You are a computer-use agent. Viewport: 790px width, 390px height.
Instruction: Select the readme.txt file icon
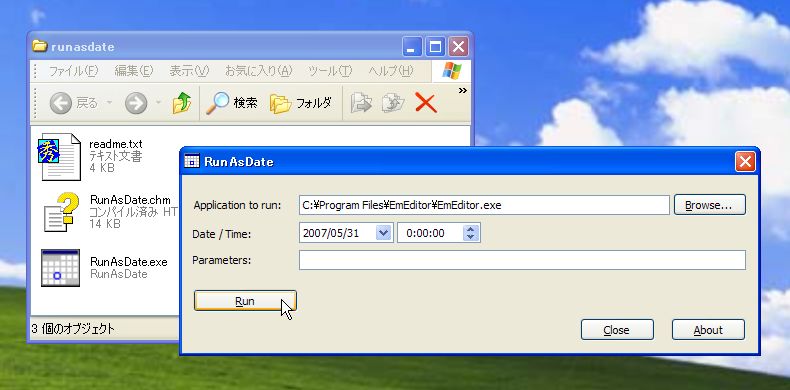59,157
